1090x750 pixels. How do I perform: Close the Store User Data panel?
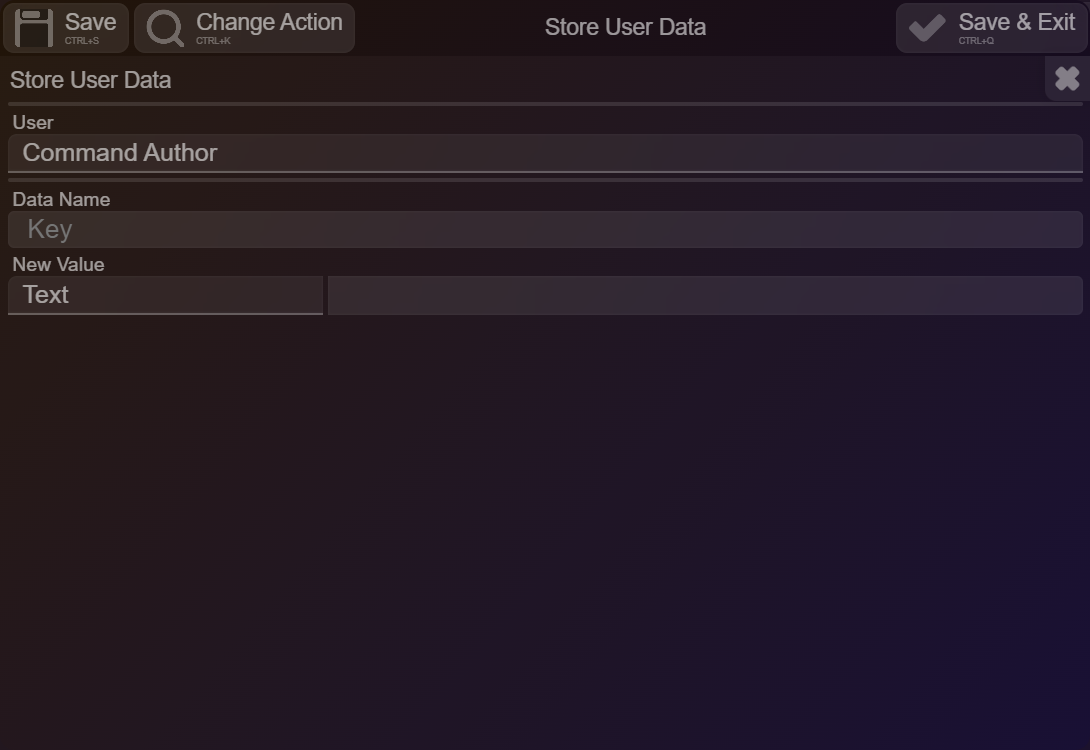coord(1067,79)
